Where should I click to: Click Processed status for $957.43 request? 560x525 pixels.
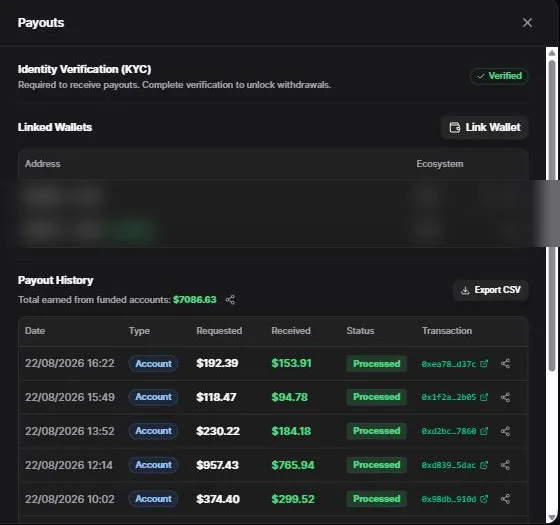pos(376,465)
